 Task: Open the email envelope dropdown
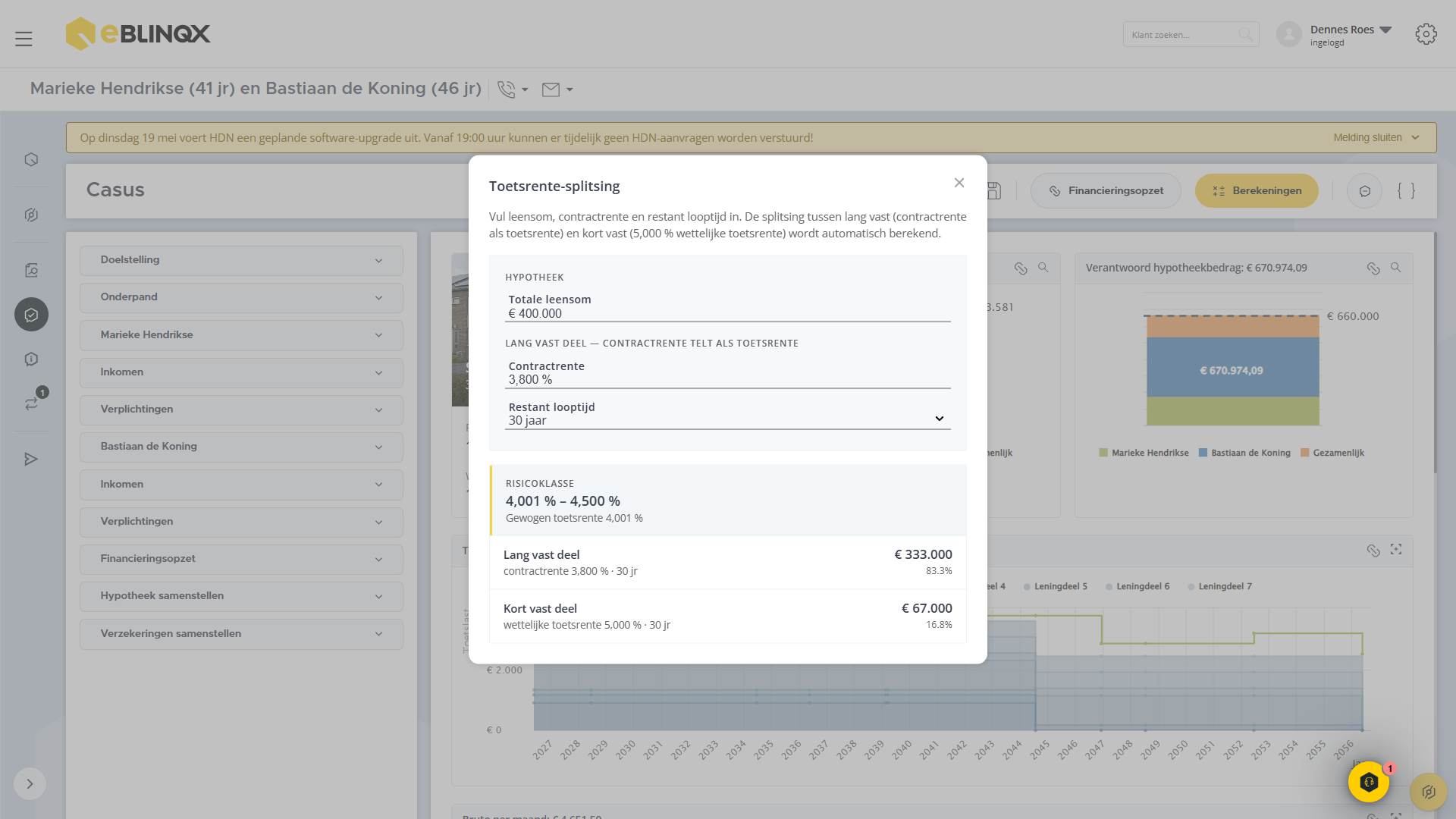tap(557, 89)
